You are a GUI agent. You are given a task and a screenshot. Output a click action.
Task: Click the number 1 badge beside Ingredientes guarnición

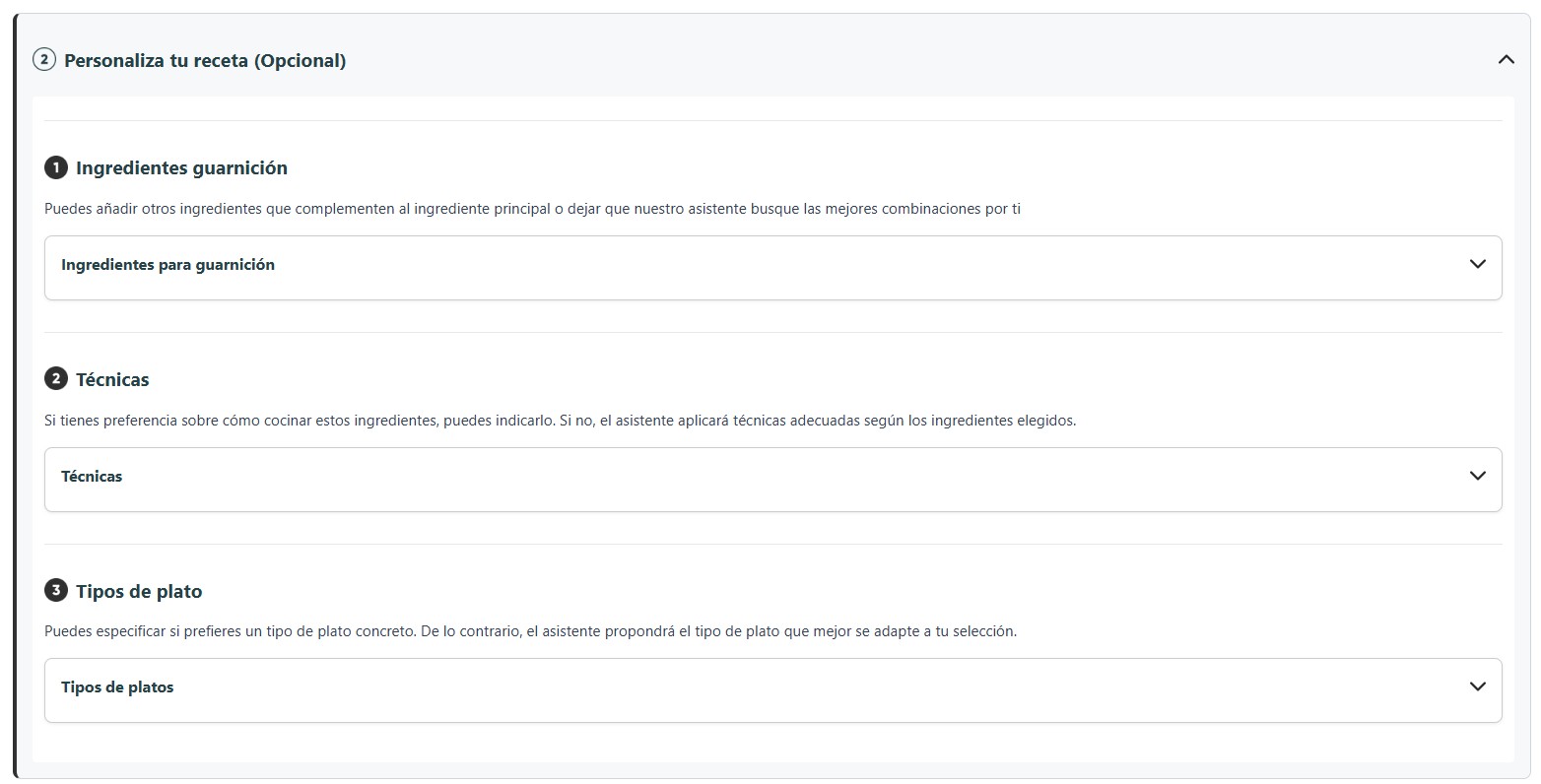pyautogui.click(x=56, y=167)
